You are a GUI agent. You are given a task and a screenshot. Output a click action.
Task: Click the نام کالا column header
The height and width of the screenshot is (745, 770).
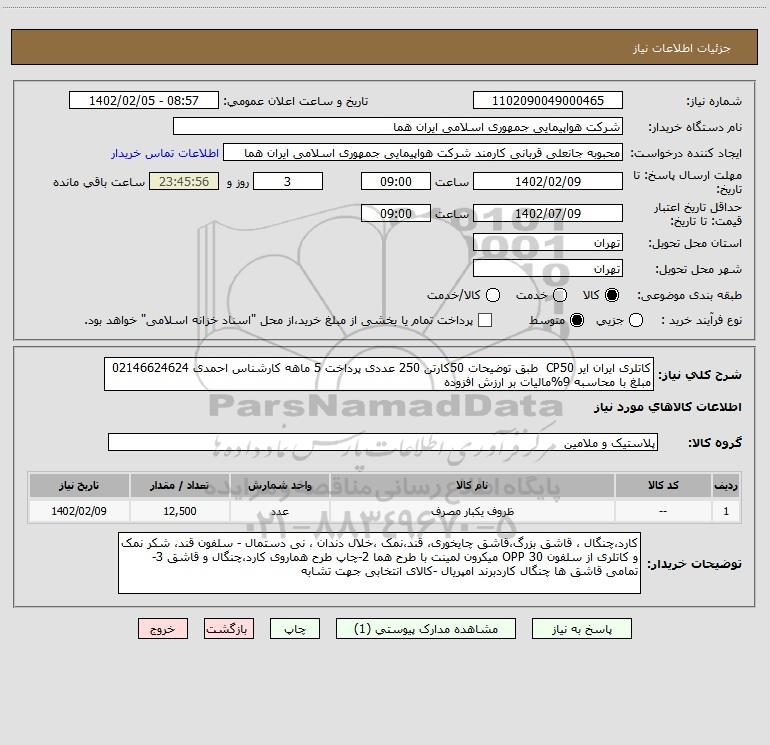click(472, 485)
